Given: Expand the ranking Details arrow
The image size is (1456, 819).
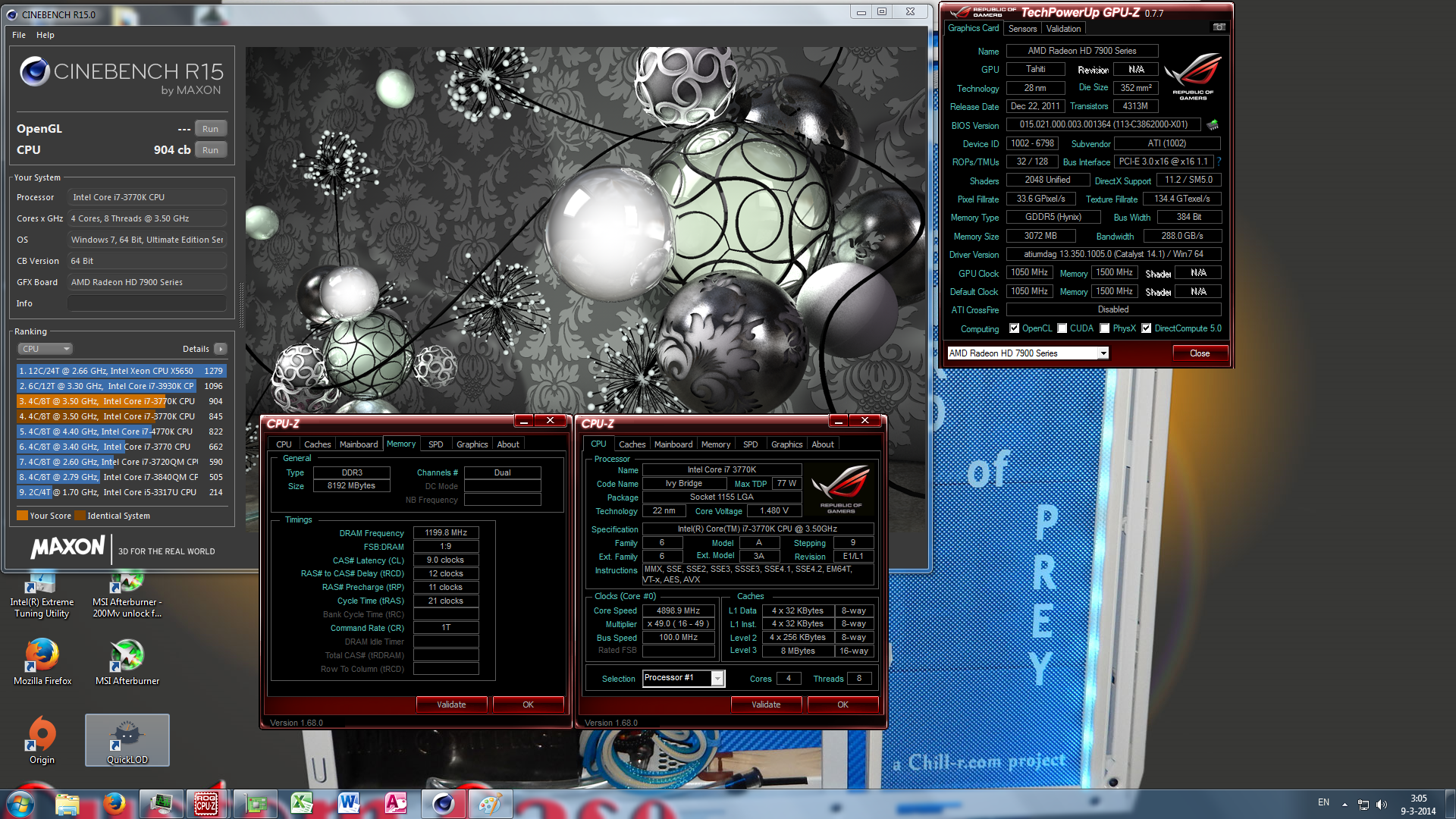Looking at the screenshot, I should click(221, 349).
